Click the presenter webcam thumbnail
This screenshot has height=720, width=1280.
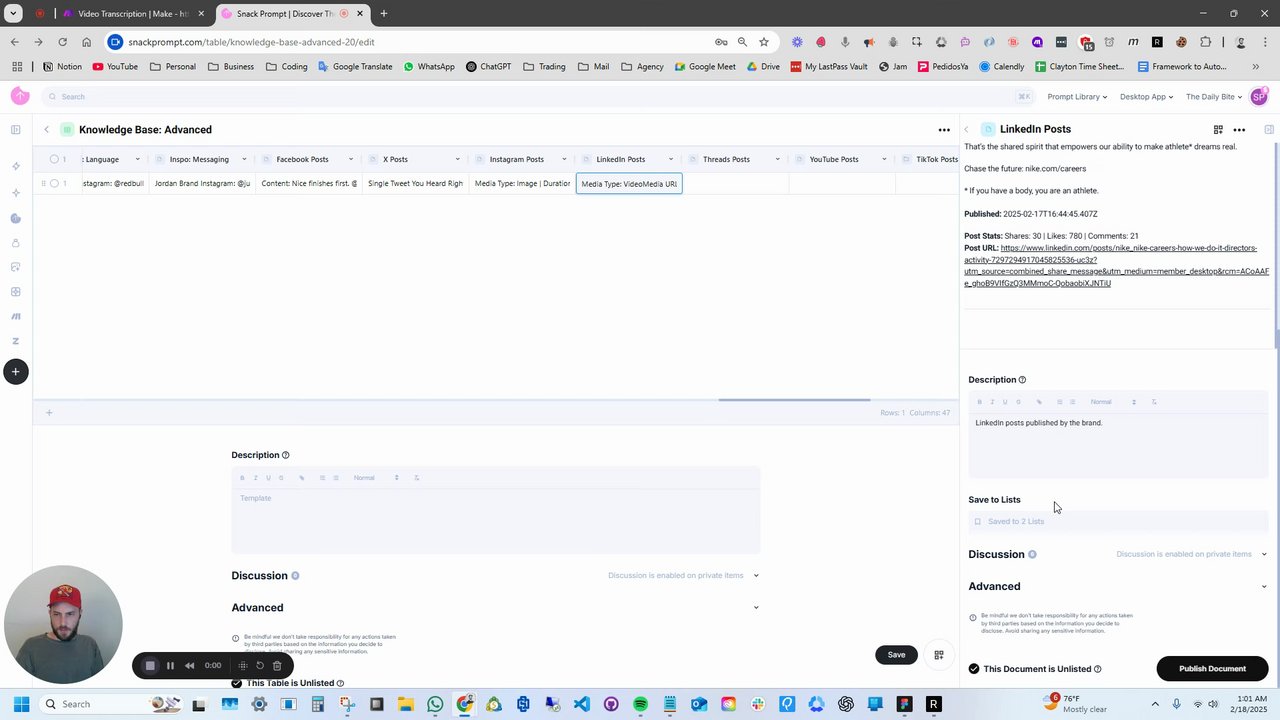coord(63,625)
